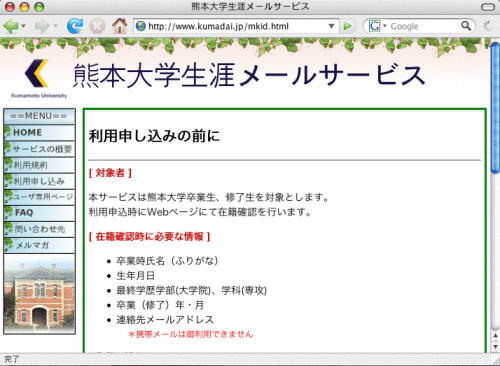The height and width of the screenshot is (366, 500).
Task: Open サービスの概要 menu item
Action: point(39,149)
